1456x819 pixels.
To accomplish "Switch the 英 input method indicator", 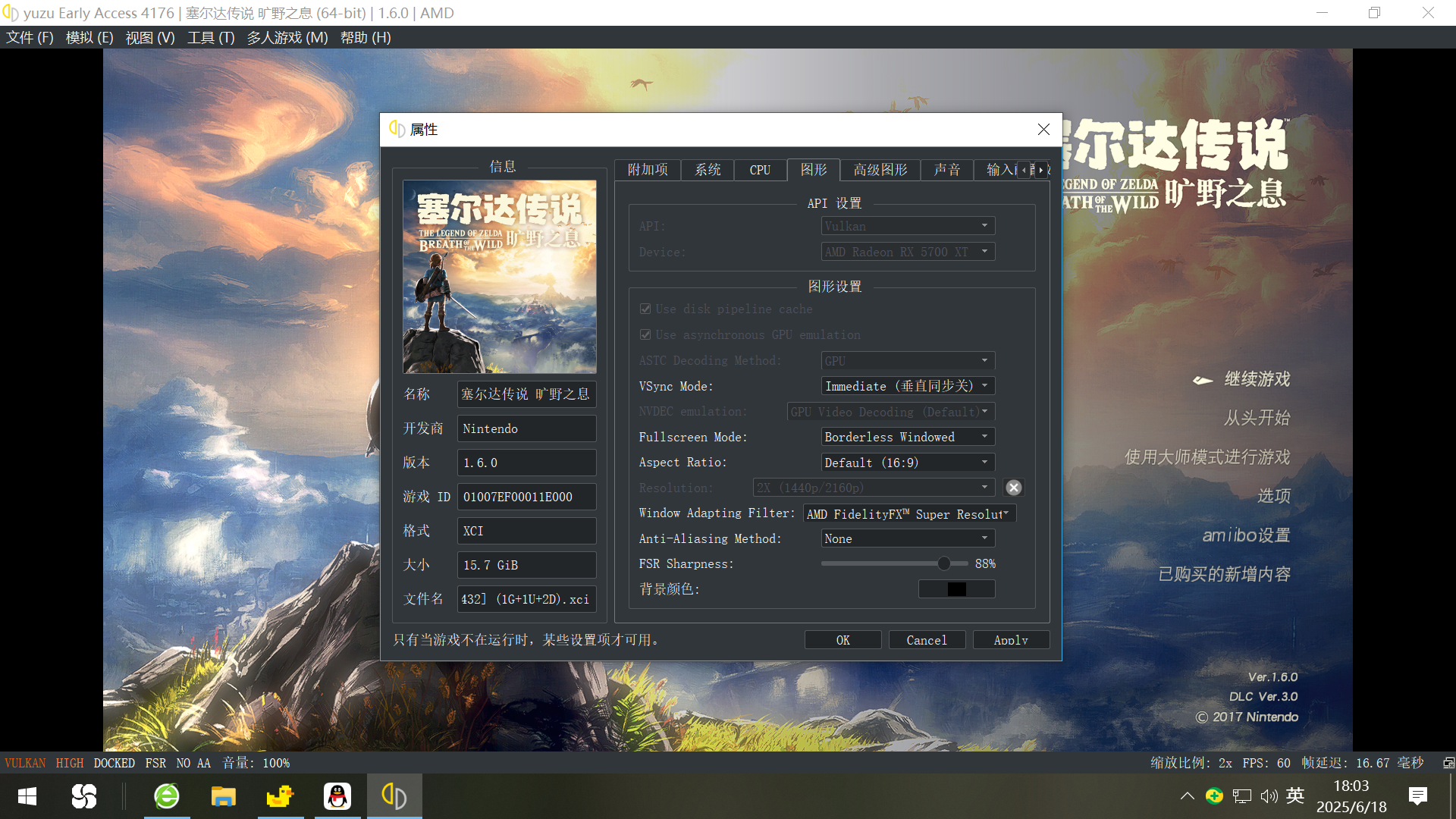I will coord(1295,795).
